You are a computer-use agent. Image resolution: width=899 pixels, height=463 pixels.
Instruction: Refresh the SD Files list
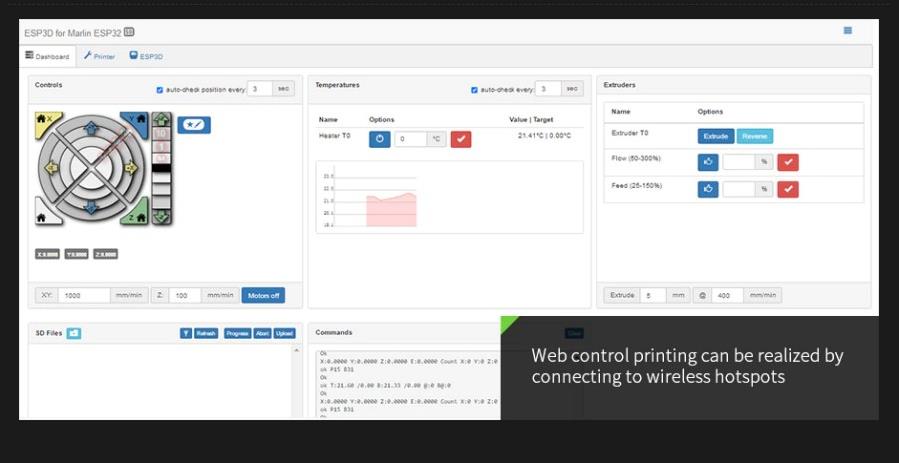coord(206,333)
